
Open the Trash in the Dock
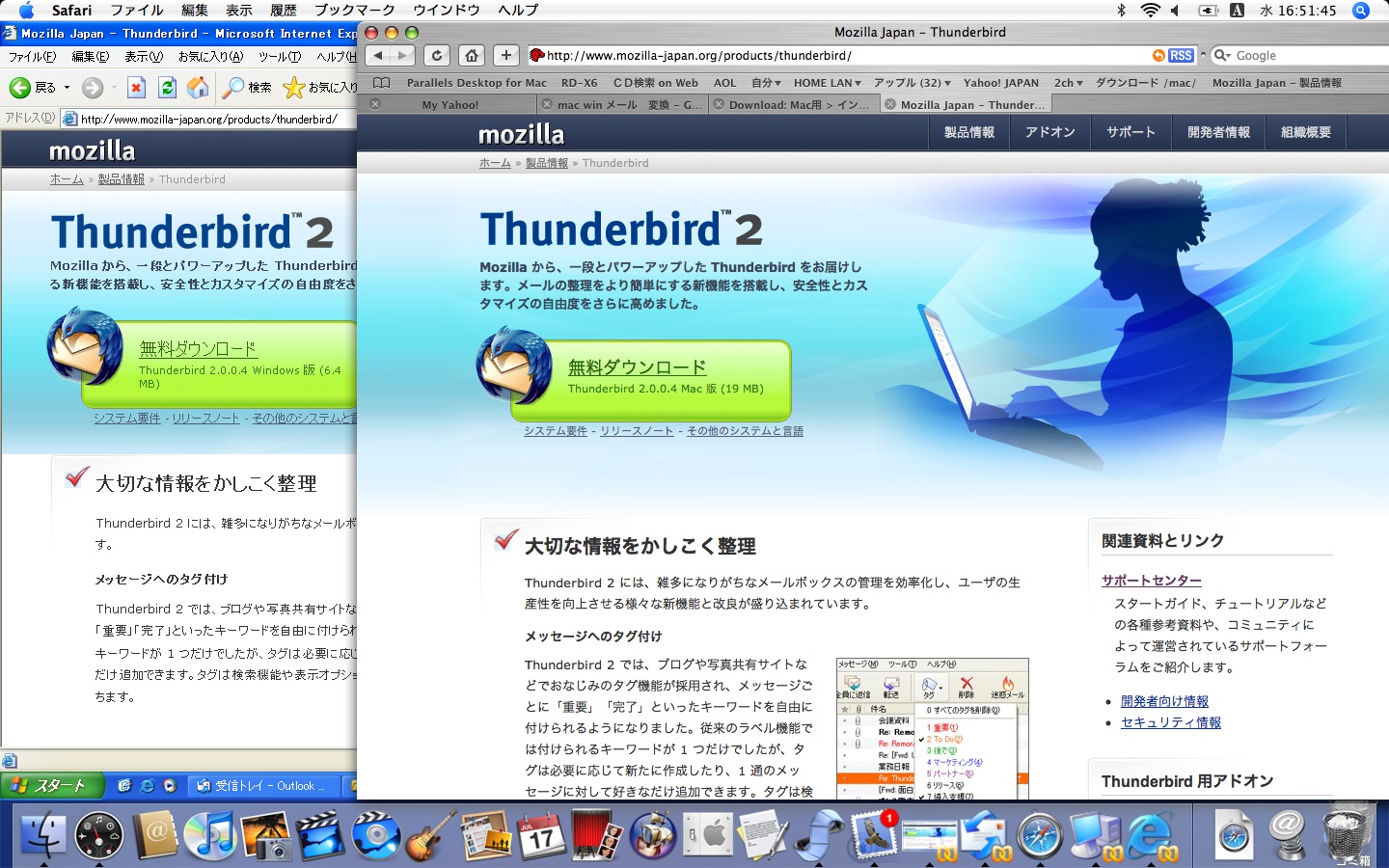tap(1347, 835)
